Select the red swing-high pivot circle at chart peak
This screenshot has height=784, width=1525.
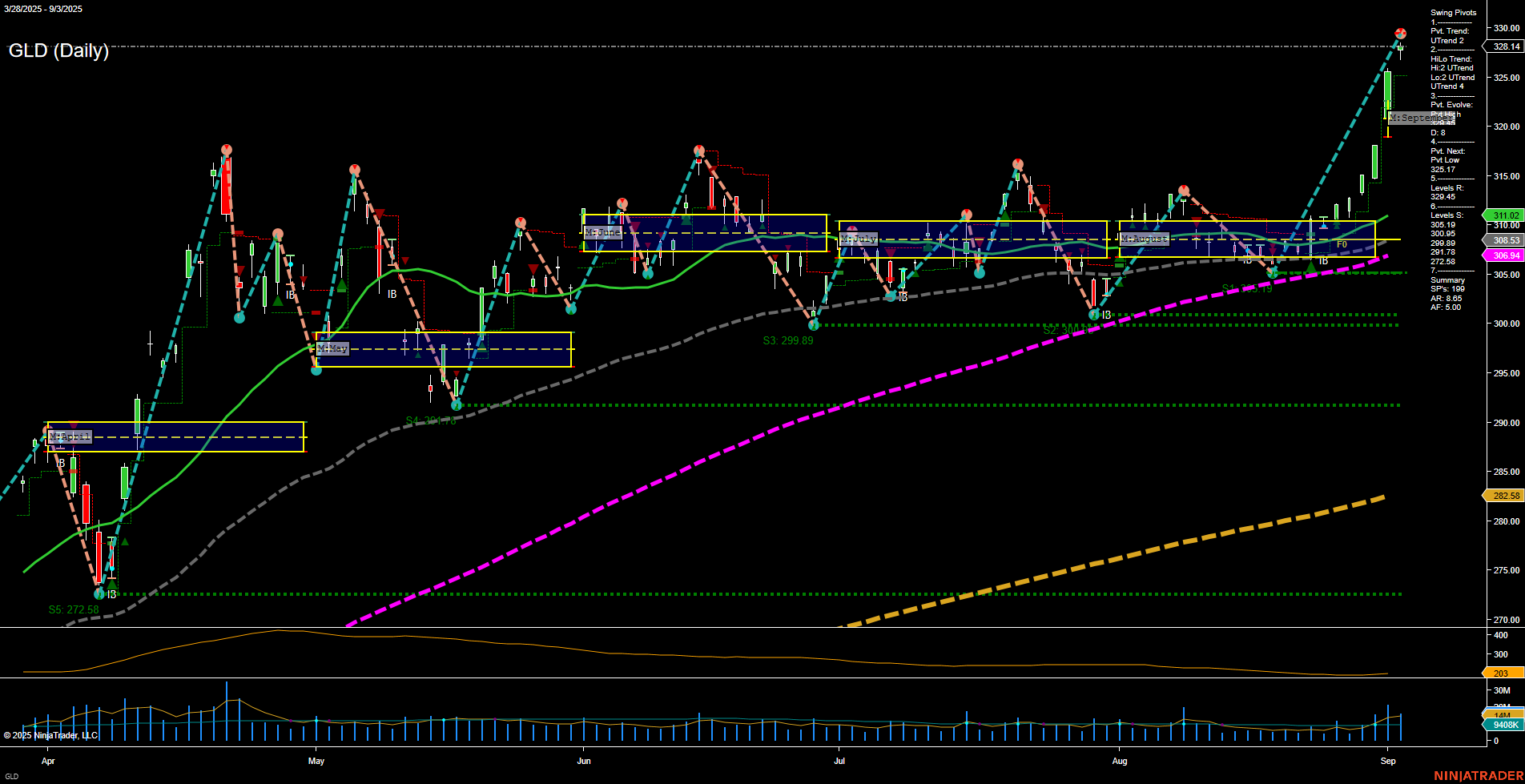(x=1402, y=34)
